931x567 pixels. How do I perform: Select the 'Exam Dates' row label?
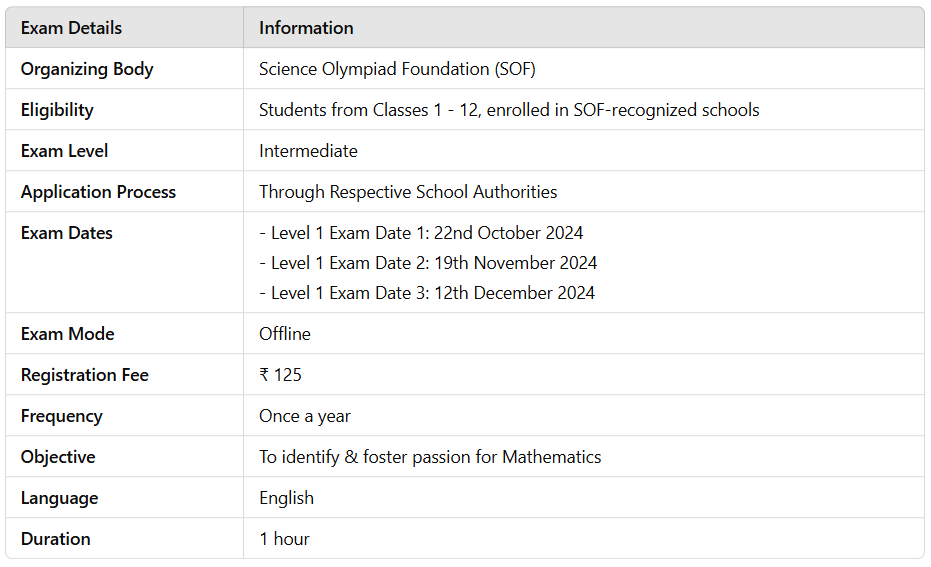tap(66, 233)
